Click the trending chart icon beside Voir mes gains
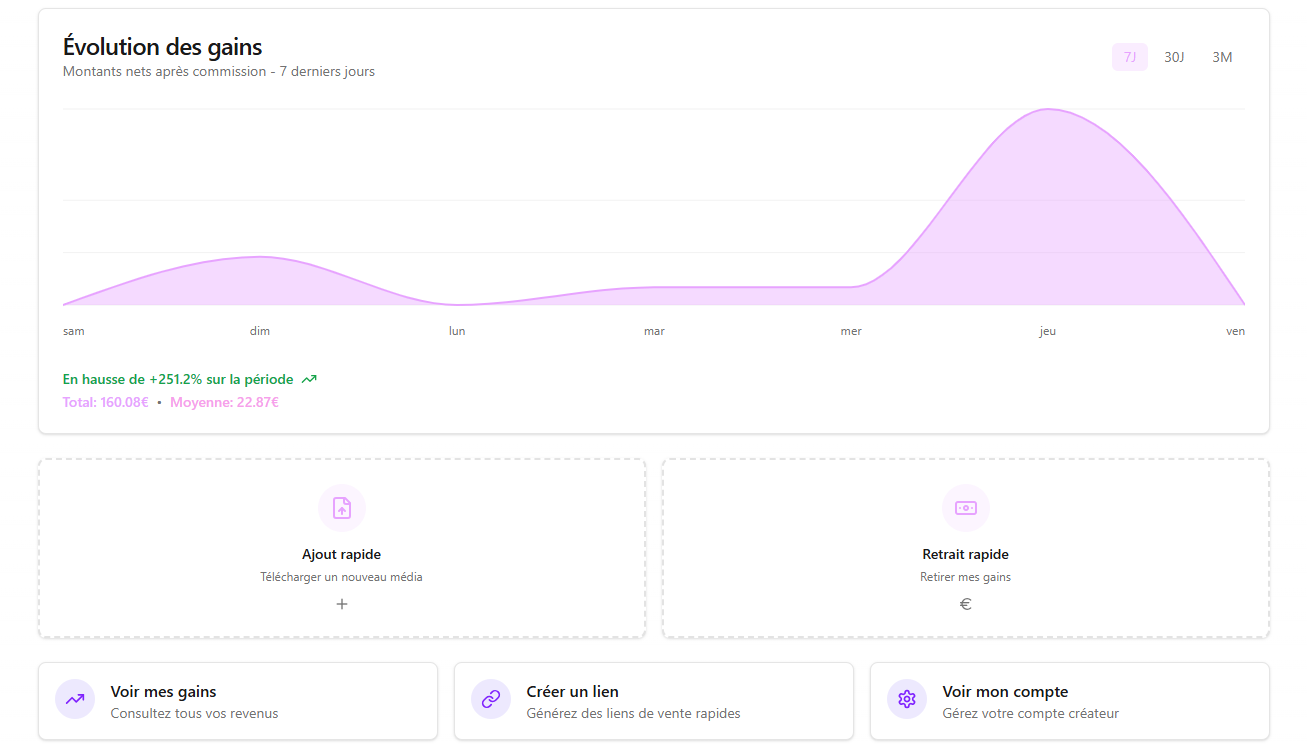Image resolution: width=1307 pixels, height=753 pixels. tap(75, 700)
